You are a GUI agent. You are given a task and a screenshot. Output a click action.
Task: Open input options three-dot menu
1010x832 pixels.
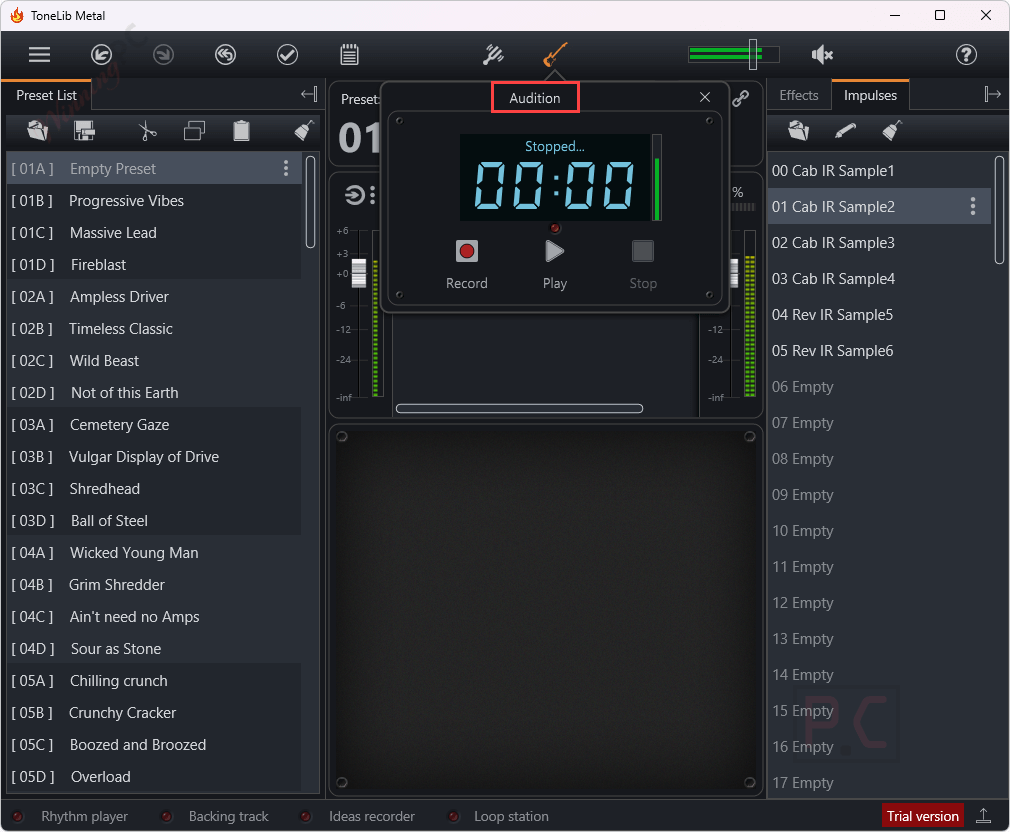[x=372, y=194]
